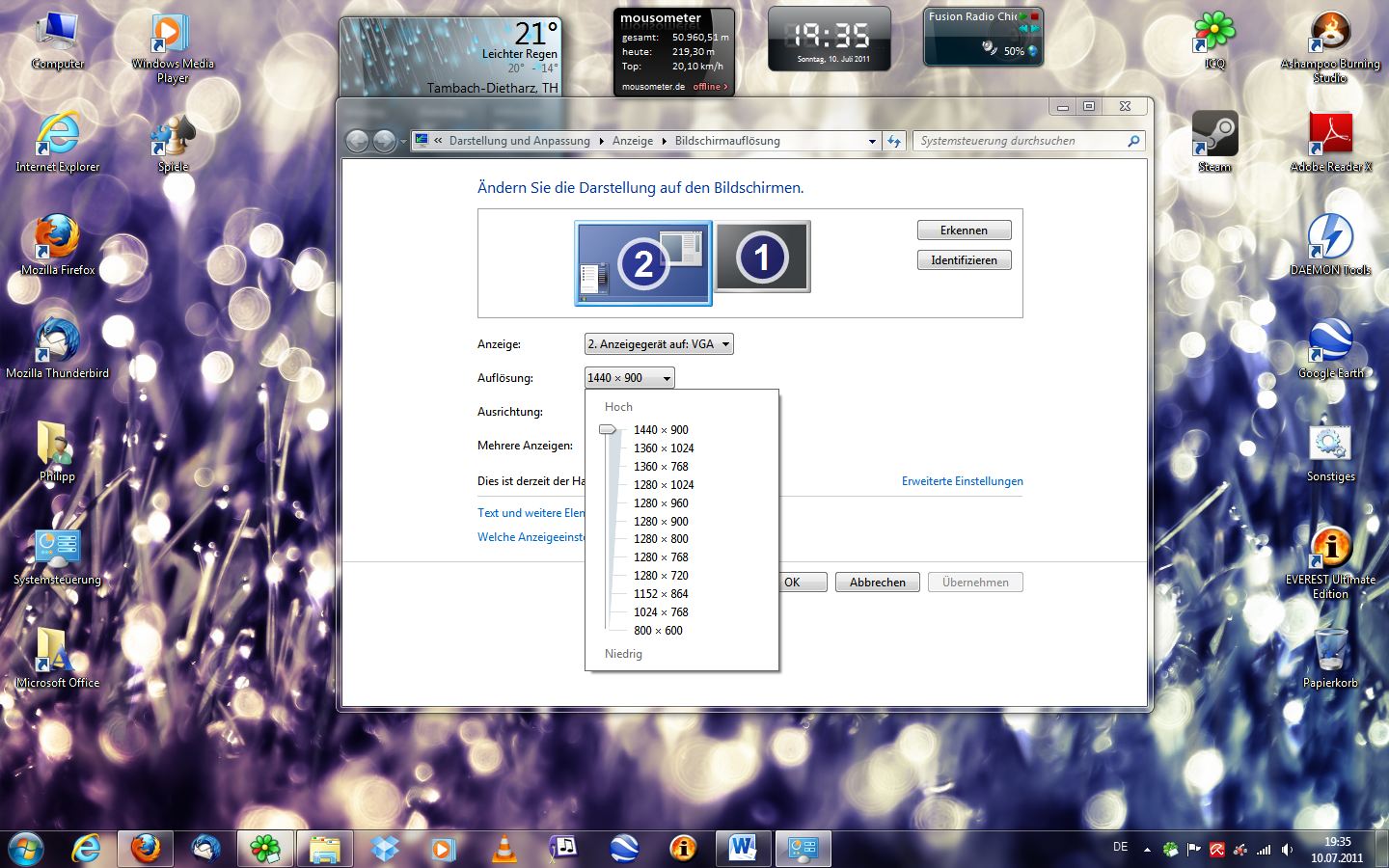Image resolution: width=1389 pixels, height=868 pixels.
Task: Click the volume speaker tray icon
Action: tap(1287, 850)
